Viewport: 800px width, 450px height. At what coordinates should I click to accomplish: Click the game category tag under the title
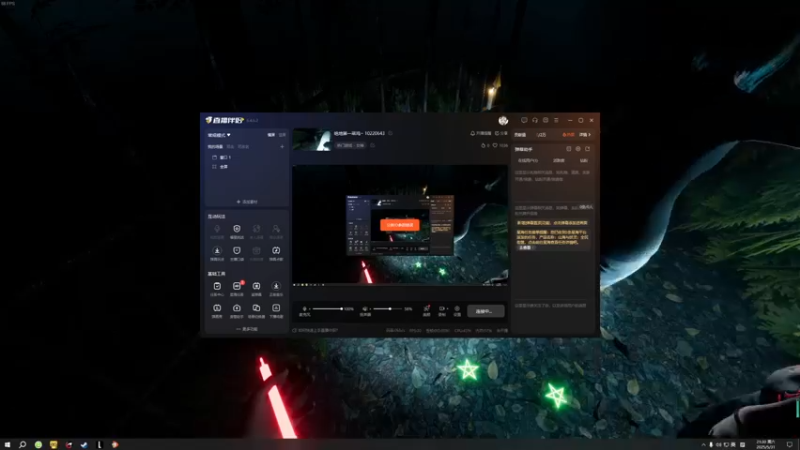[x=350, y=145]
